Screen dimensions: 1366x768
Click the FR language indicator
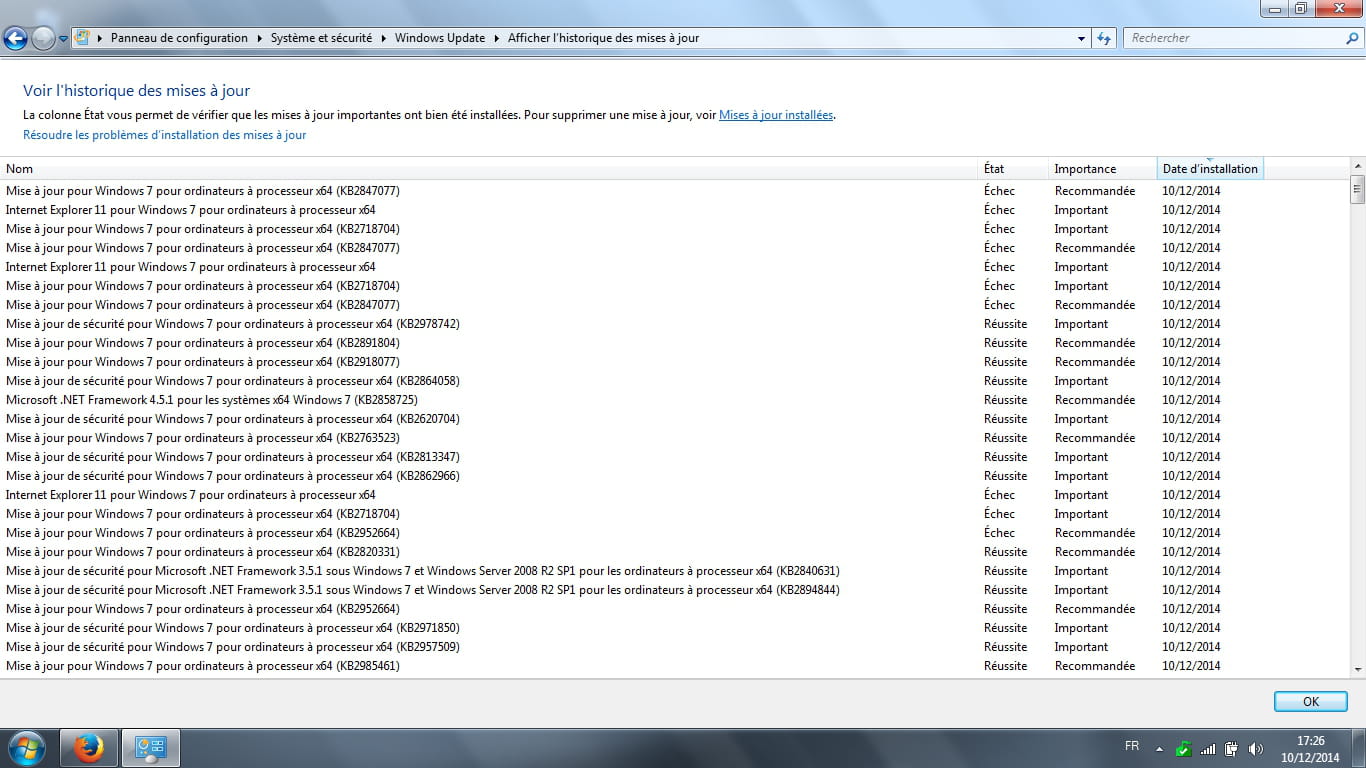[1132, 746]
